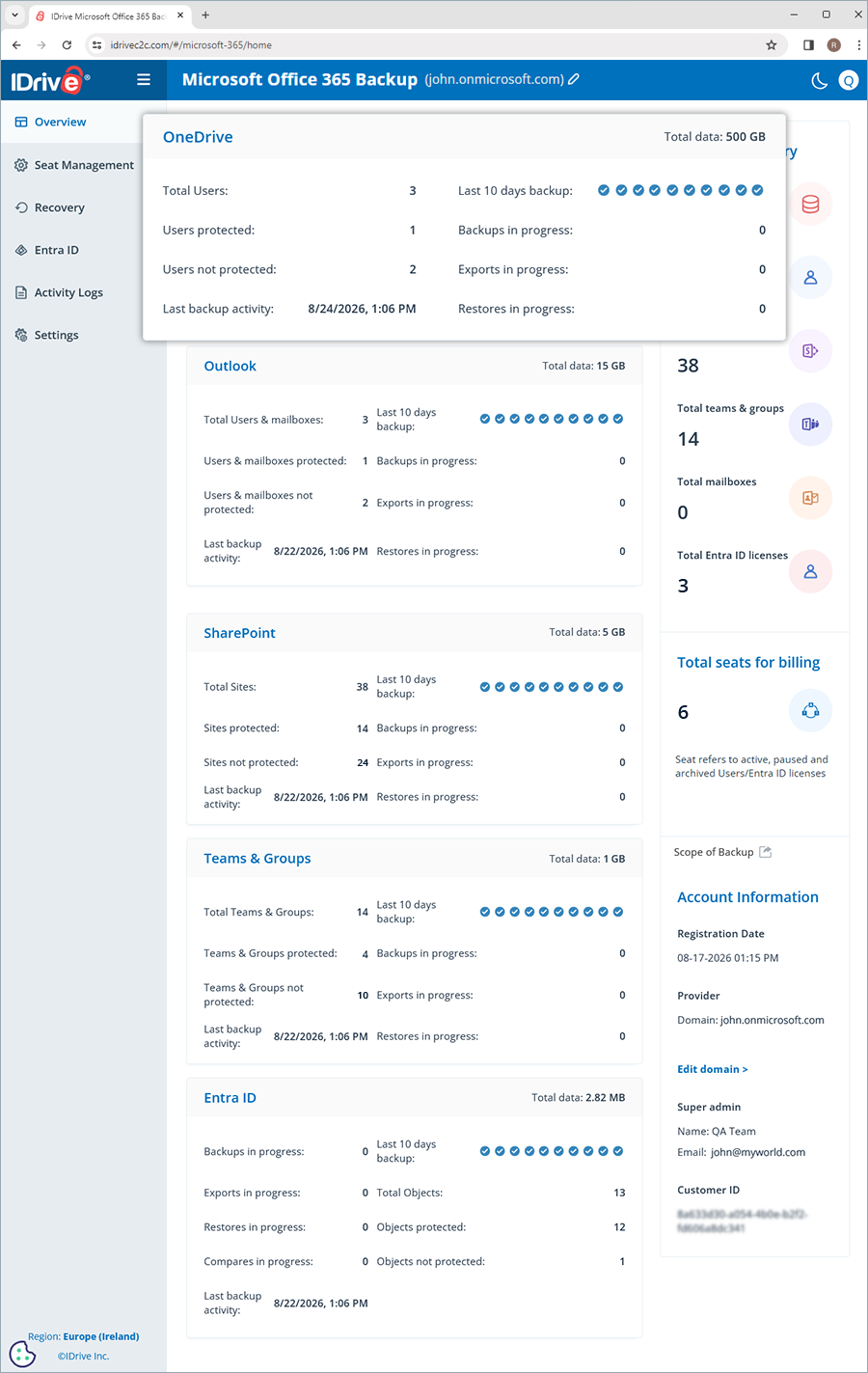The height and width of the screenshot is (1373, 868).
Task: Open the SharePoint section heading
Action: pyautogui.click(x=239, y=633)
